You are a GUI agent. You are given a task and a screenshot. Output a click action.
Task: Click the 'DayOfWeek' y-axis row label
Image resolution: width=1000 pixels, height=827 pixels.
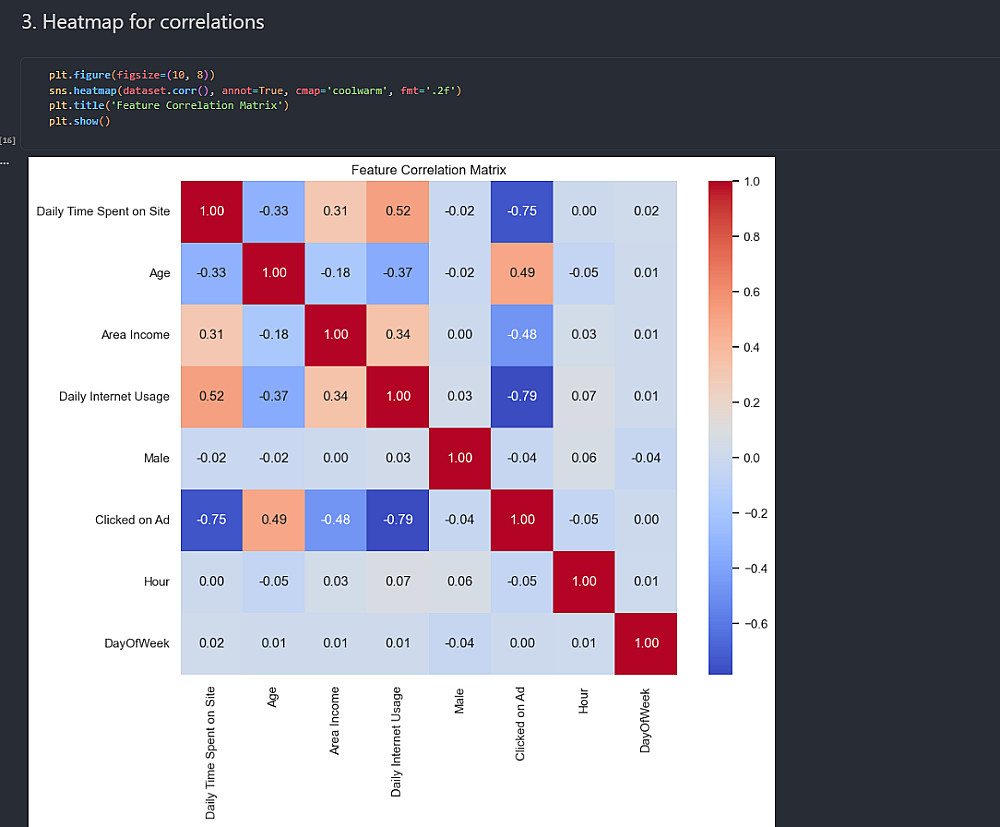click(x=136, y=643)
